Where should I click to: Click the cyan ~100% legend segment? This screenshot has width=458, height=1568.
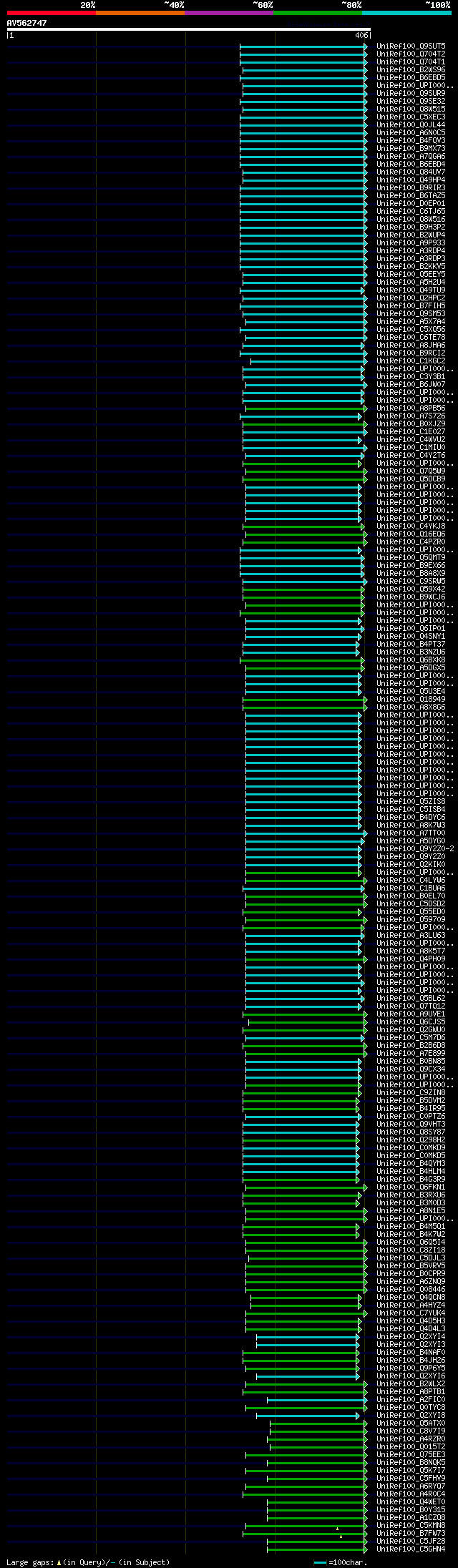coord(406,13)
